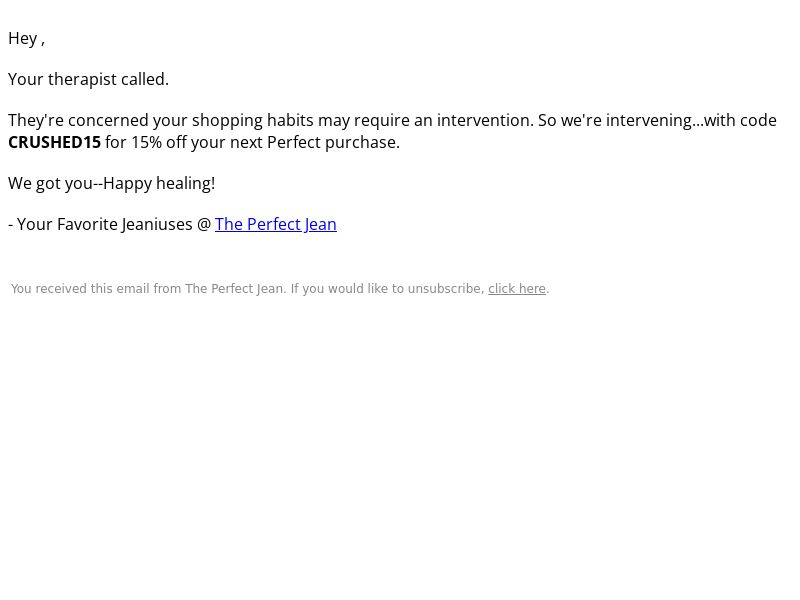The image size is (800, 600).
Task: Click '- Your Favorite Jeaniuses @' text
Action: 110,224
